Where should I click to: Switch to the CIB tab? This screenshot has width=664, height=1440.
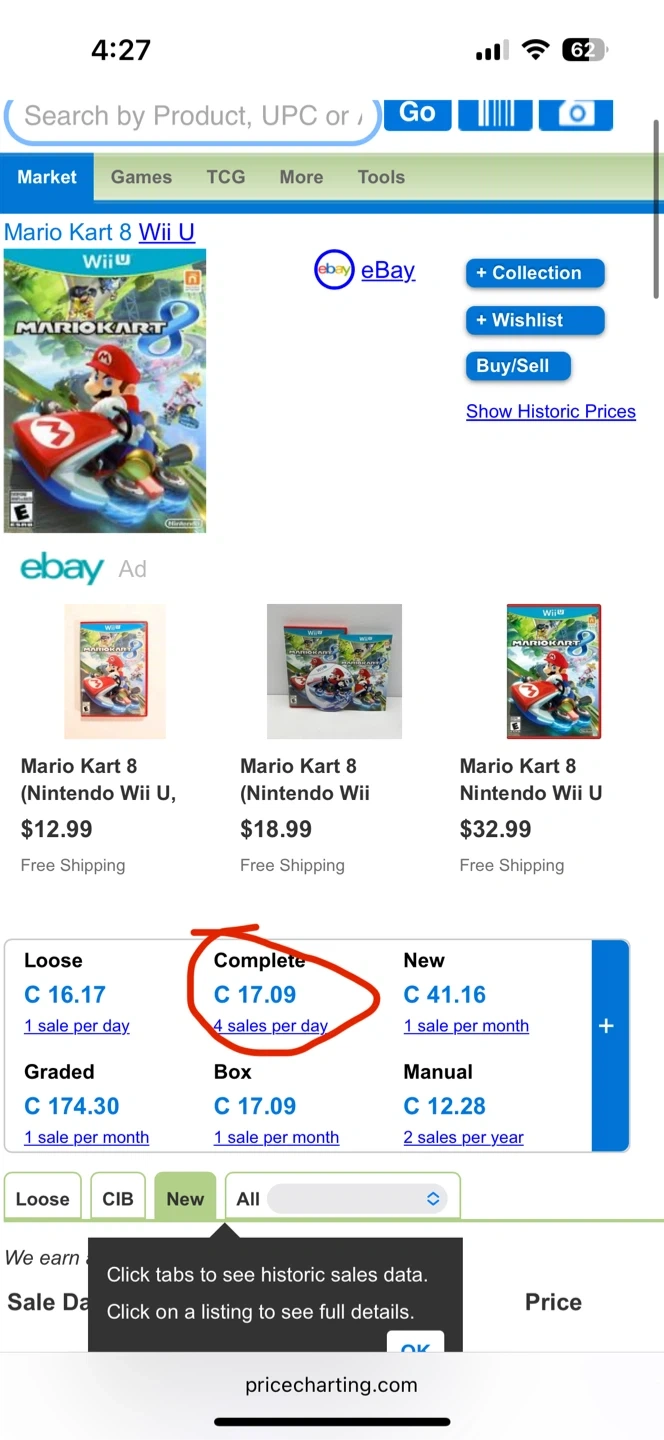pos(118,1198)
